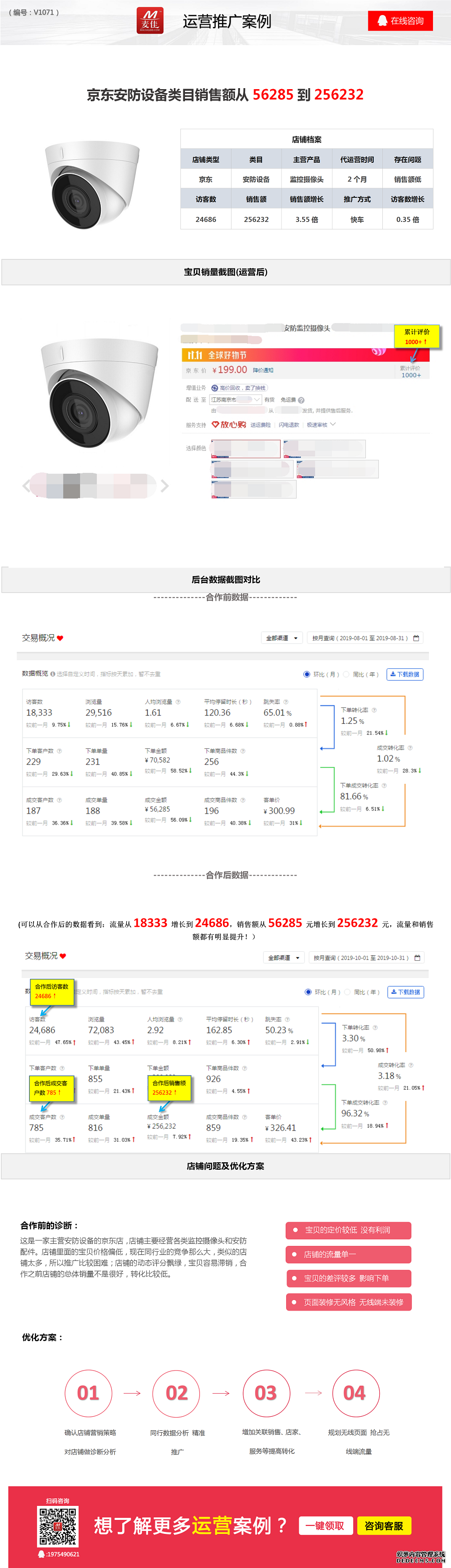Click help icon beside 成交商品件数 showing 196
The width and height of the screenshot is (451, 1568).
[x=243, y=800]
